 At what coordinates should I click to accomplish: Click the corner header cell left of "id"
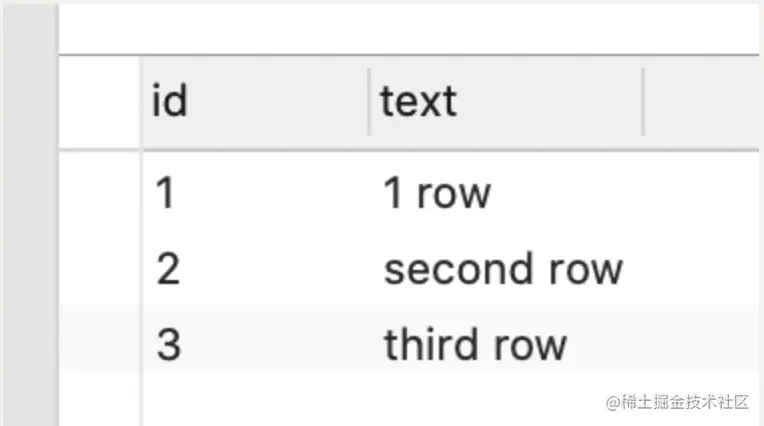coord(100,101)
